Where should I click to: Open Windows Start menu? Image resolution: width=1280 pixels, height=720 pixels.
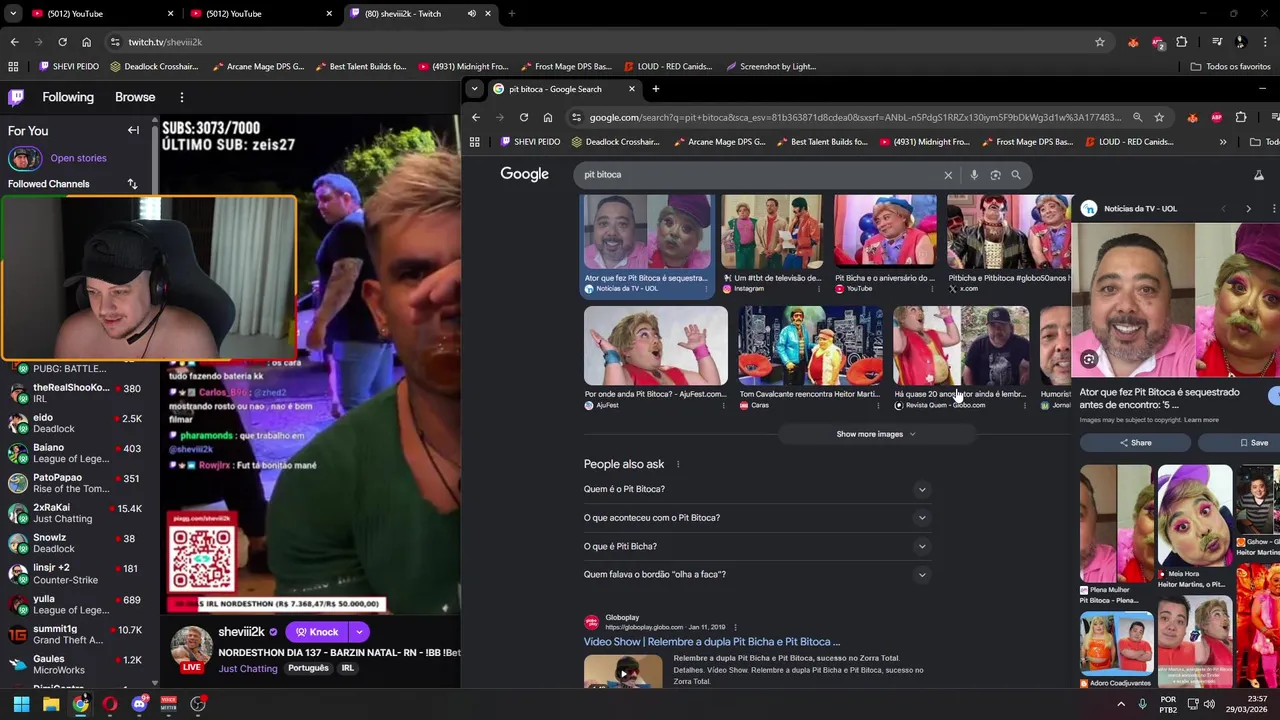pyautogui.click(x=21, y=704)
